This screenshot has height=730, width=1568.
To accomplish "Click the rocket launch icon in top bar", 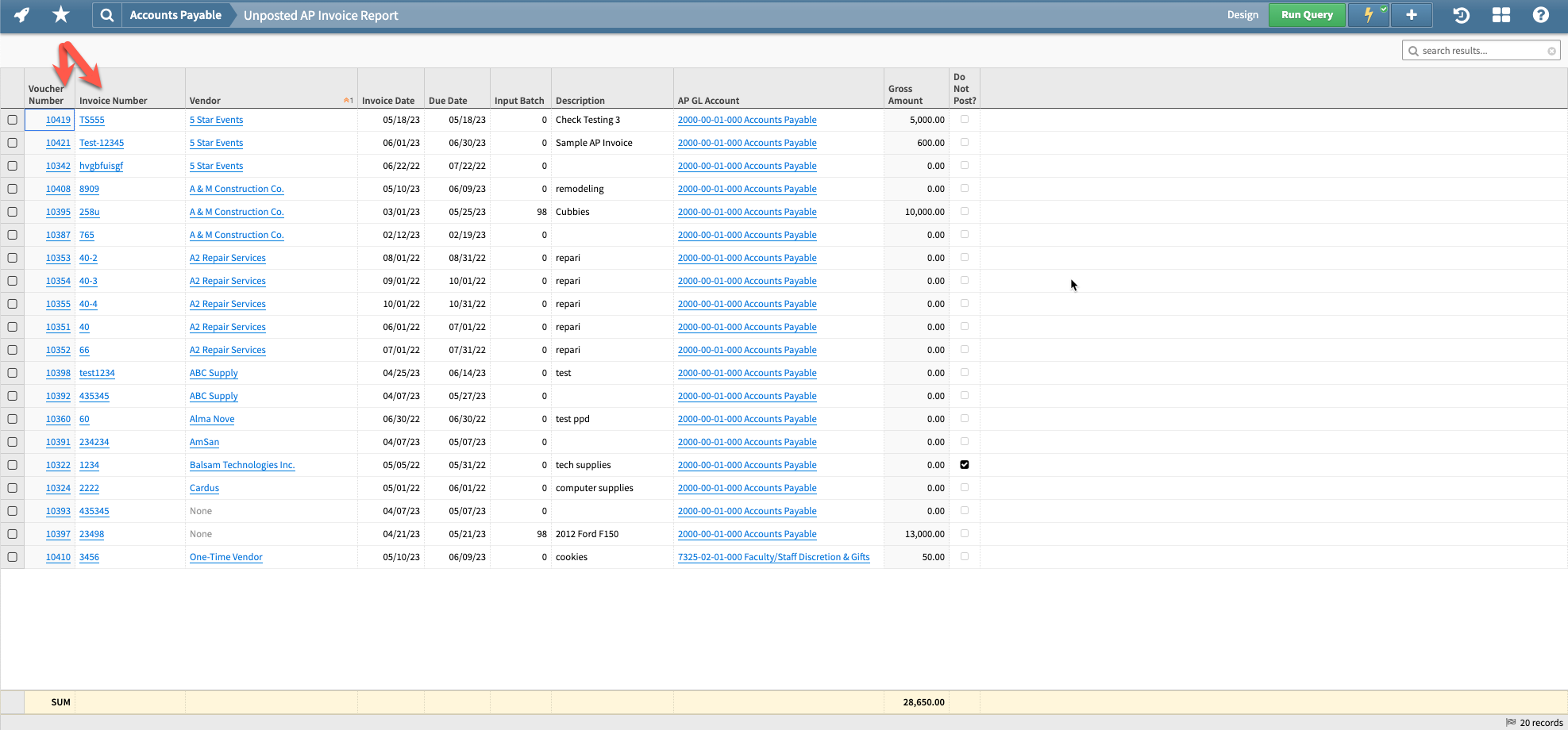I will click(21, 14).
